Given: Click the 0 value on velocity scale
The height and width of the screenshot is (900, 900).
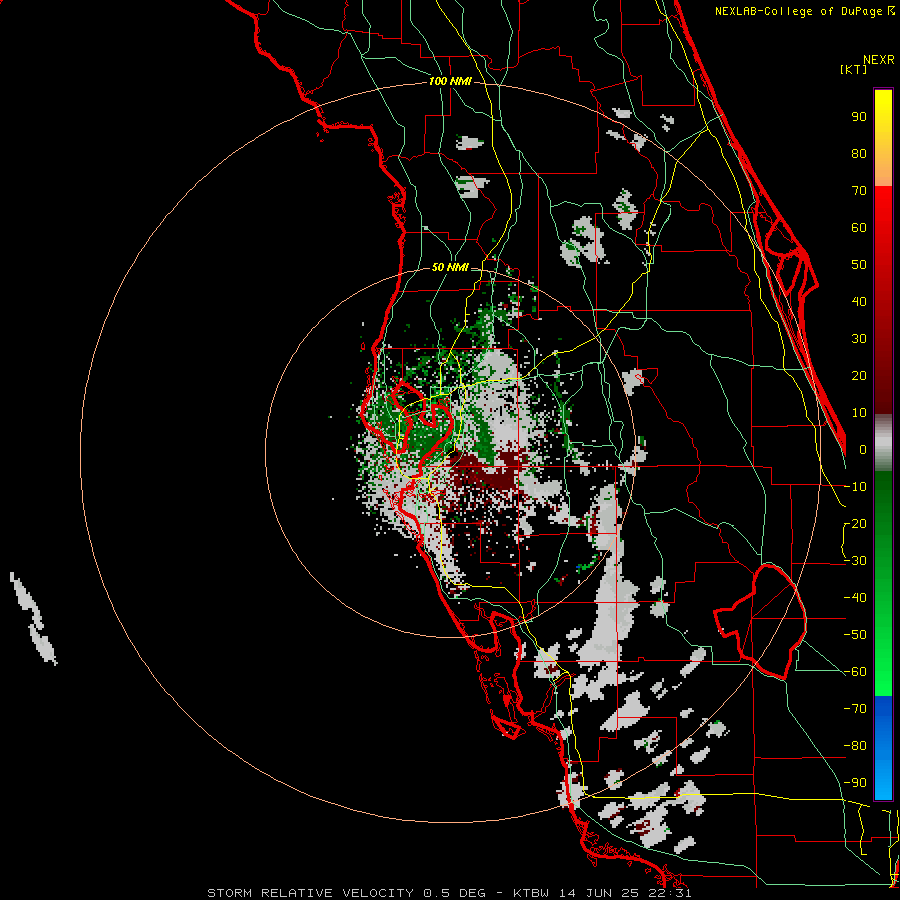Looking at the screenshot, I should (x=863, y=450).
